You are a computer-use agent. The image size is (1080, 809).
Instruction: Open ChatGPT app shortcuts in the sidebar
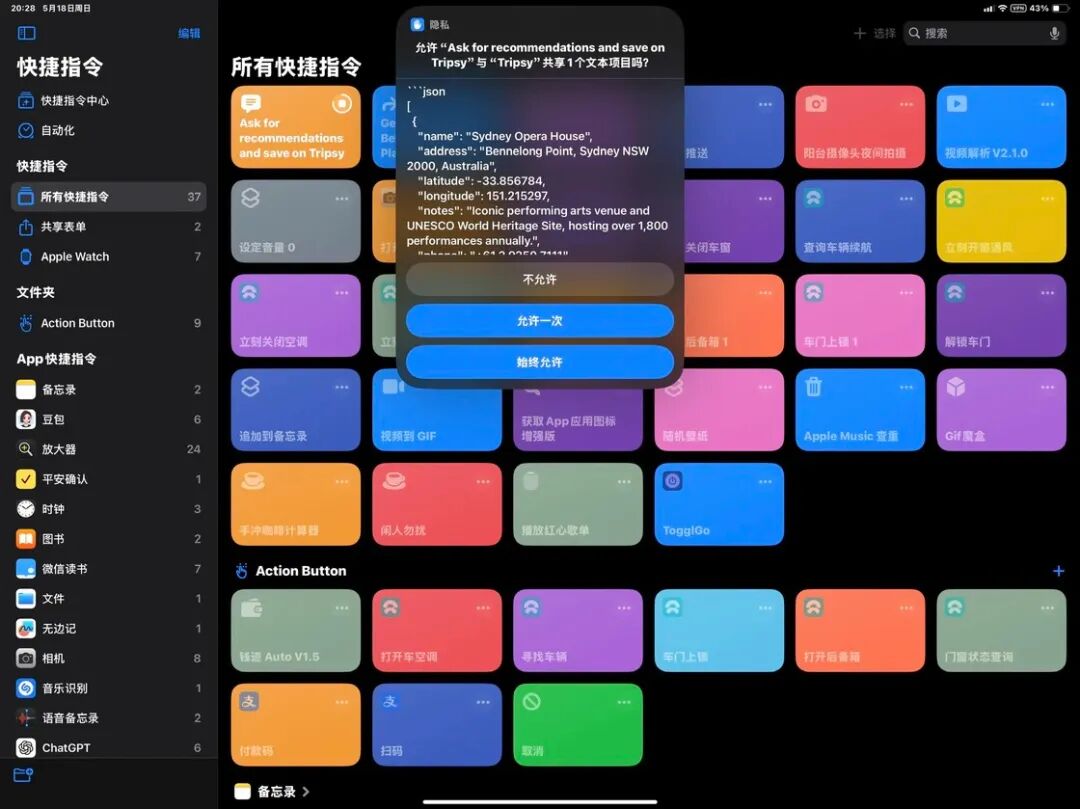coord(109,748)
